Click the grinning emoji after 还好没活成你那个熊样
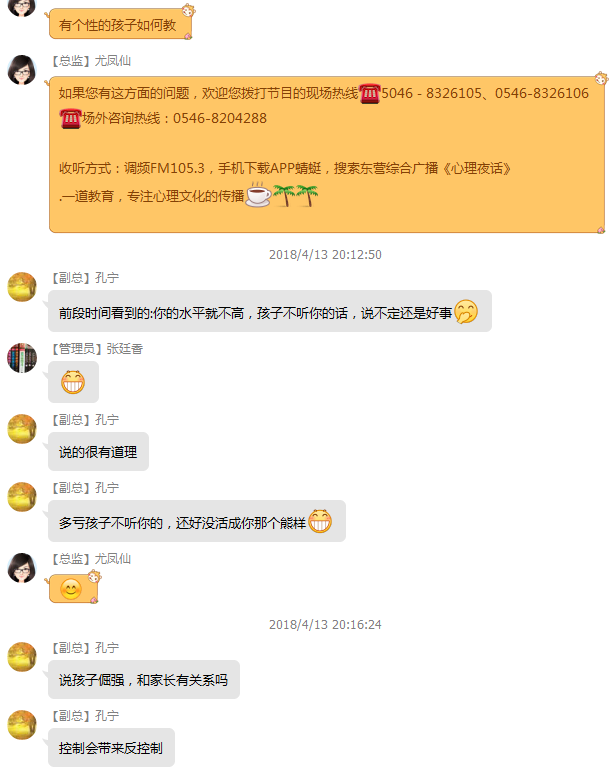 [x=320, y=521]
